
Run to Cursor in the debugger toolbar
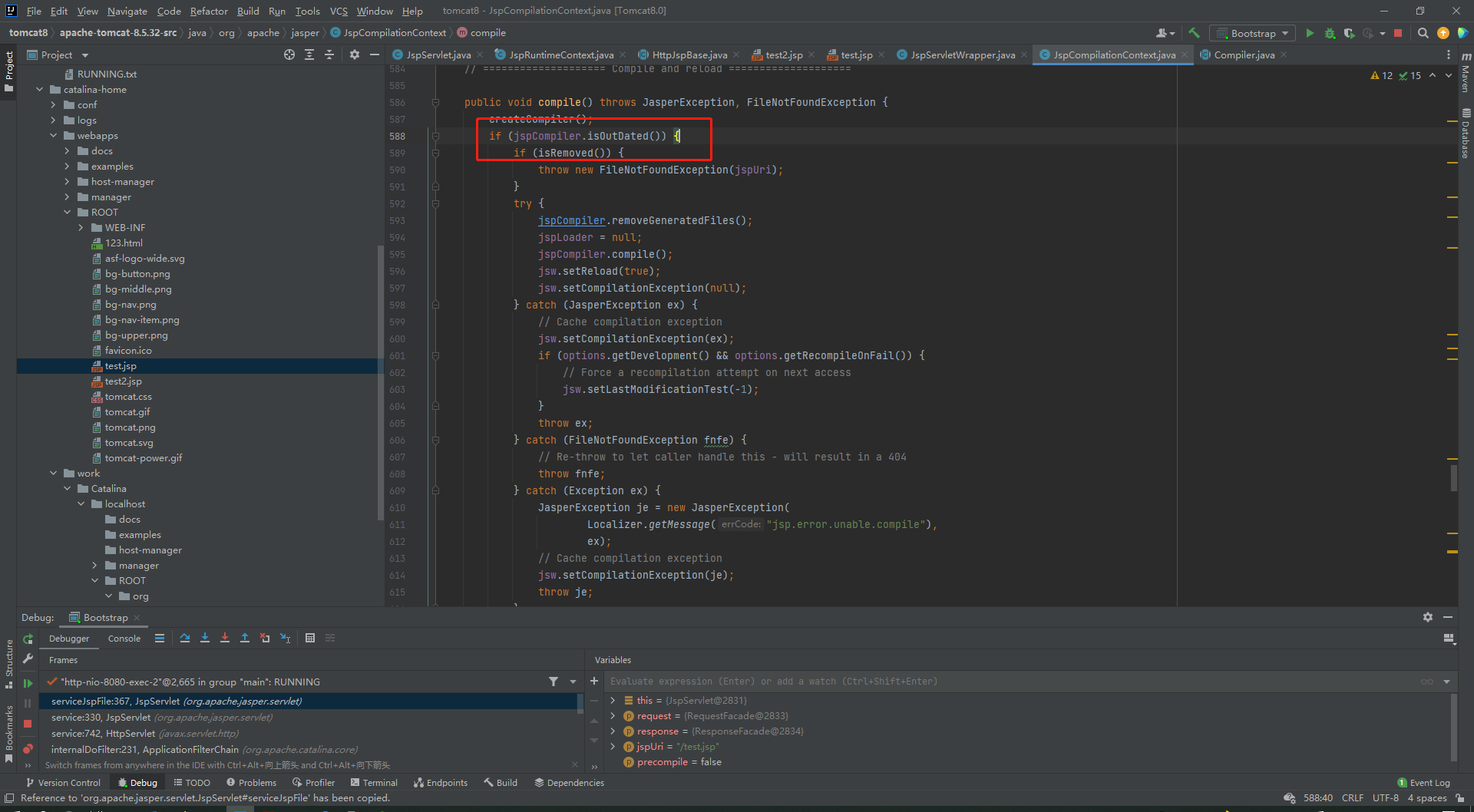[285, 638]
